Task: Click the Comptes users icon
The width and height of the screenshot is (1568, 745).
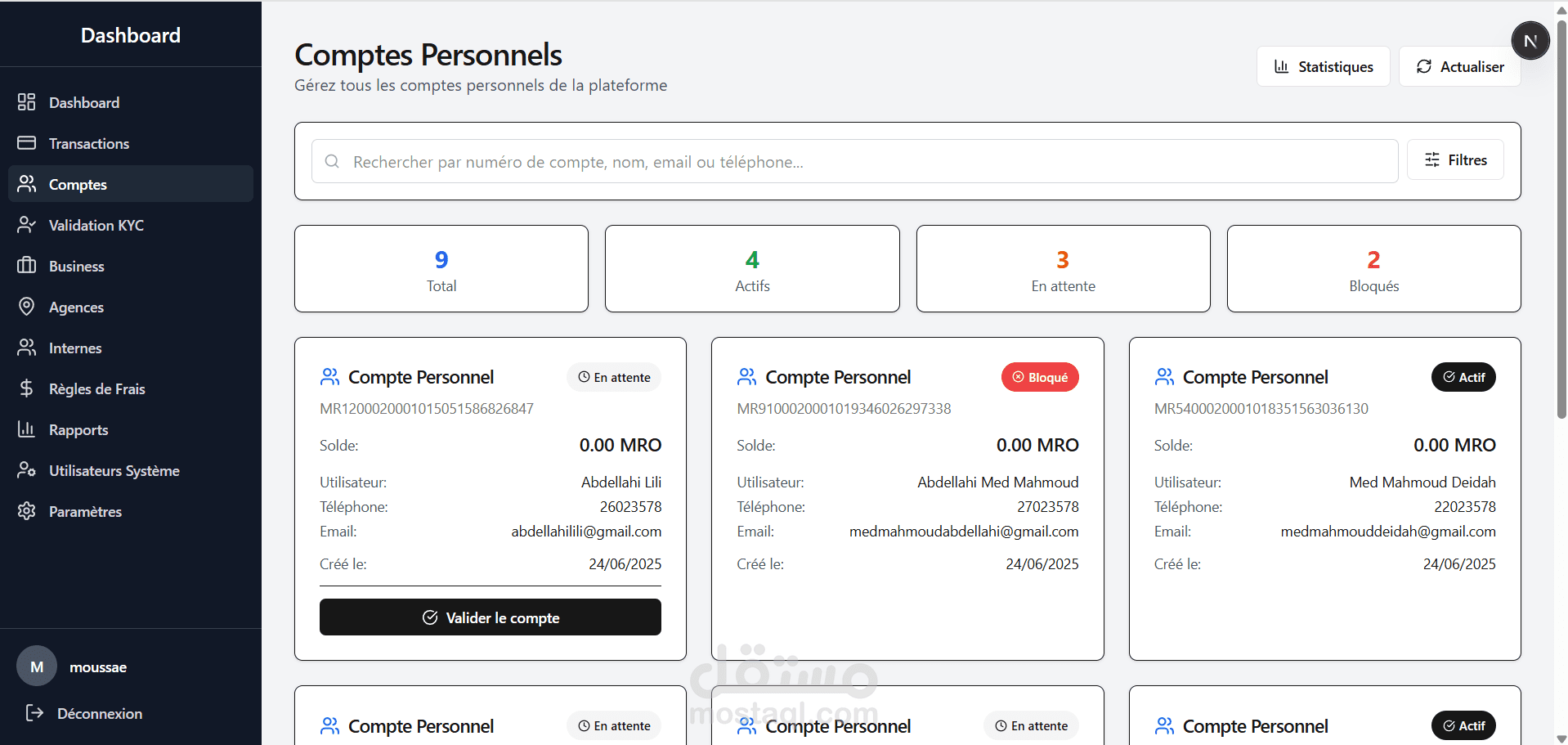Action: click(26, 184)
